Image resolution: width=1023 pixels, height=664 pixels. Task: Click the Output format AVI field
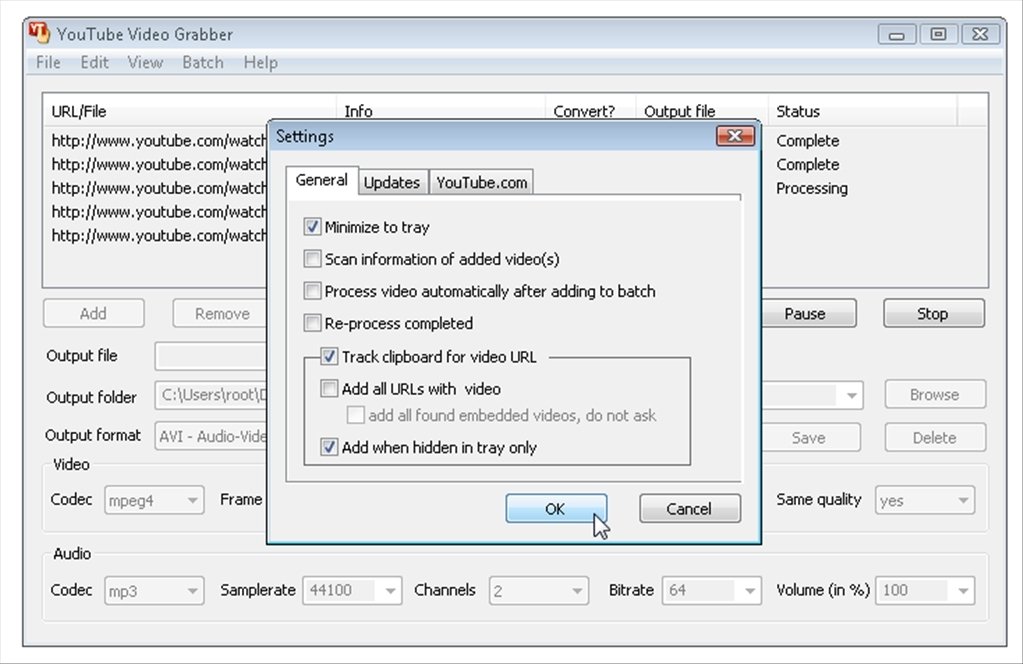coord(211,436)
